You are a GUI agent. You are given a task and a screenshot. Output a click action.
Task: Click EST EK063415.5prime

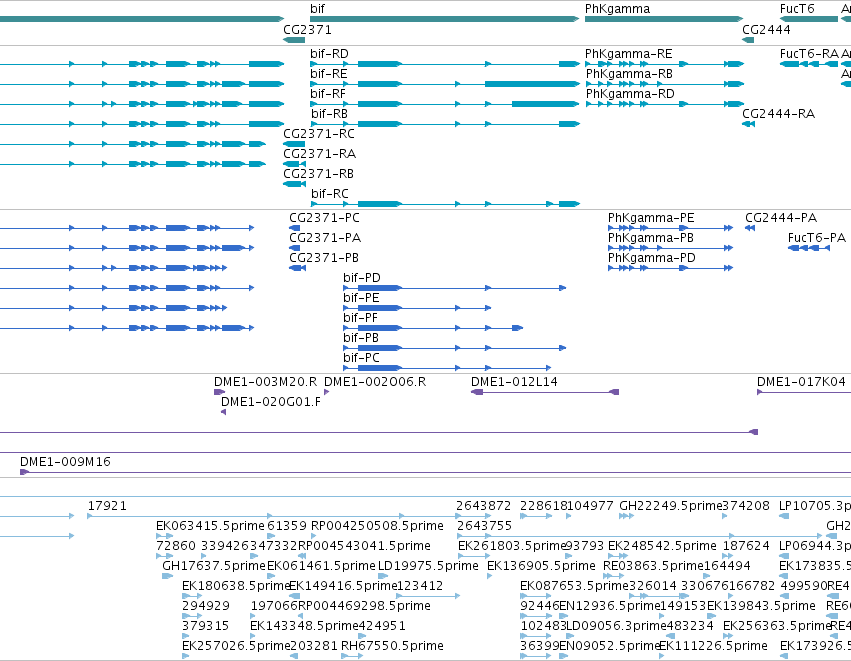point(164,536)
